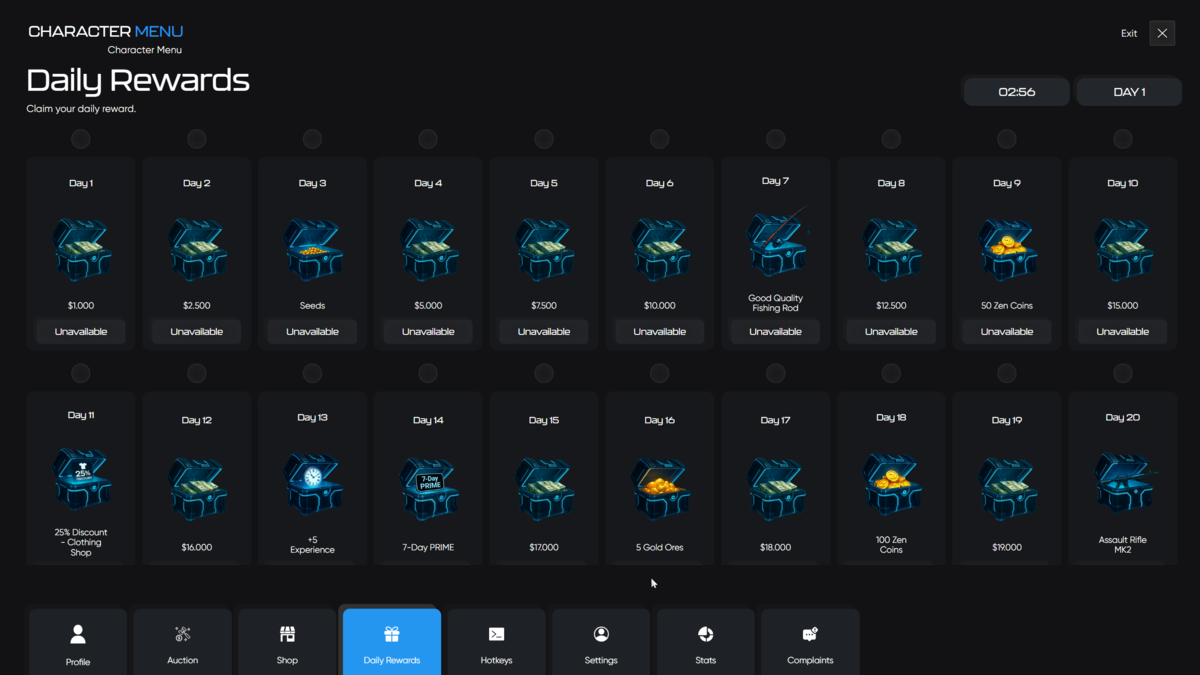Select the Day 18 100 Zen Coins chest
The width and height of the screenshot is (1200, 675).
891,484
